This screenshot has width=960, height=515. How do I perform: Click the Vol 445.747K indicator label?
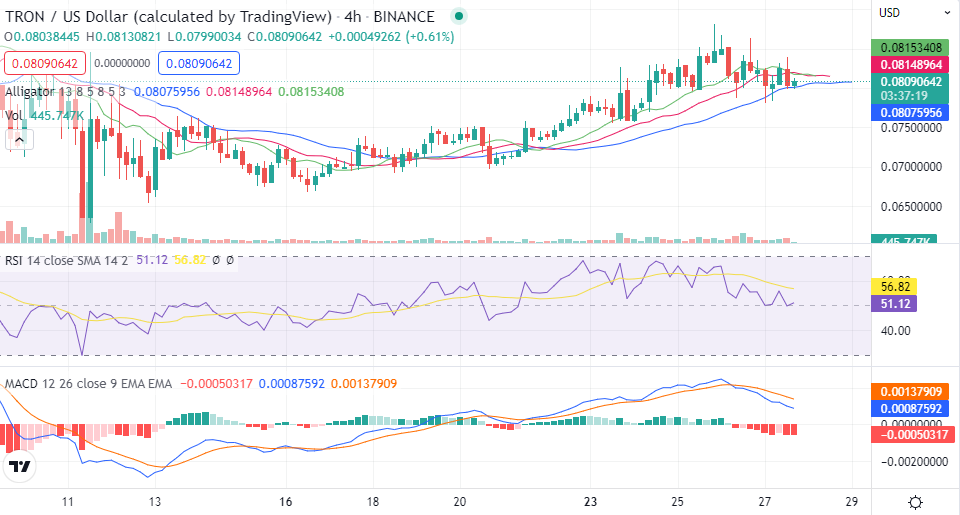click(44, 115)
